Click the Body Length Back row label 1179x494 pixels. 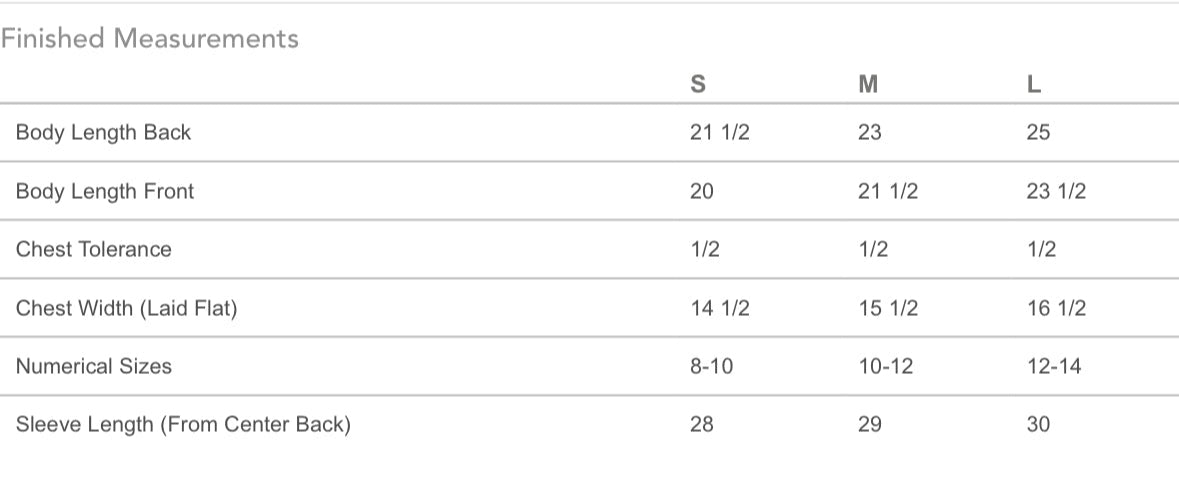point(103,132)
